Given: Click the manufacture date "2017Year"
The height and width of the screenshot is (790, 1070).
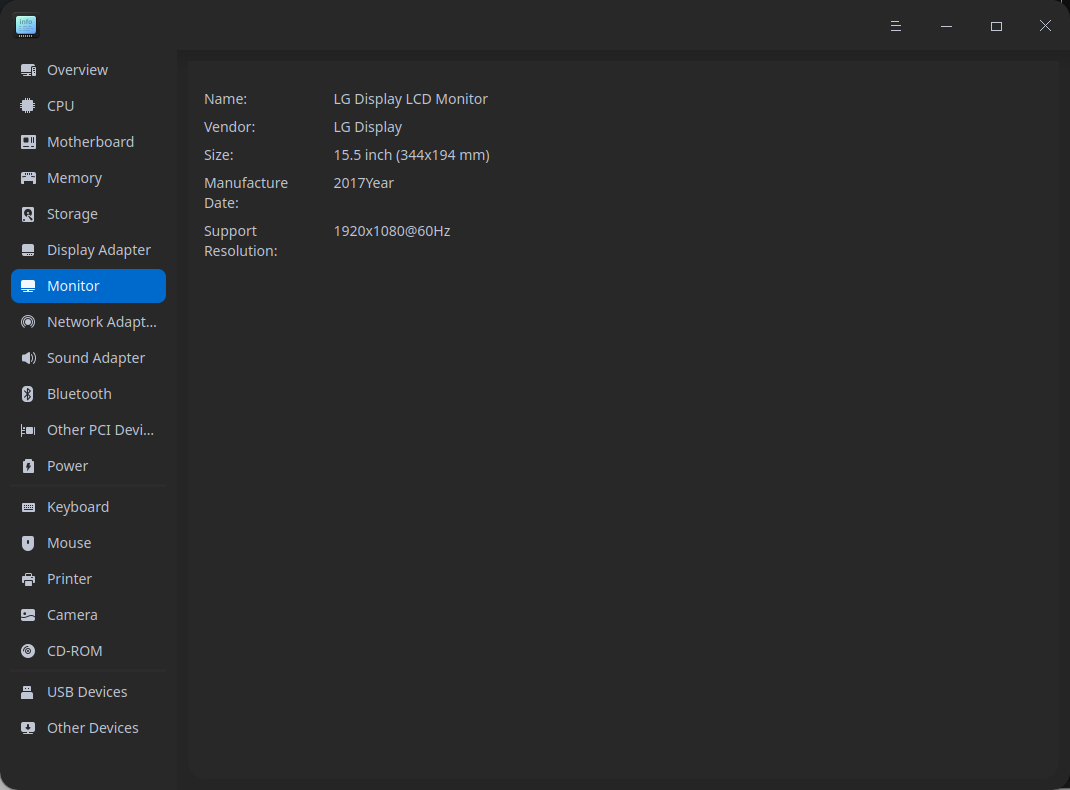Looking at the screenshot, I should click(x=364, y=184).
